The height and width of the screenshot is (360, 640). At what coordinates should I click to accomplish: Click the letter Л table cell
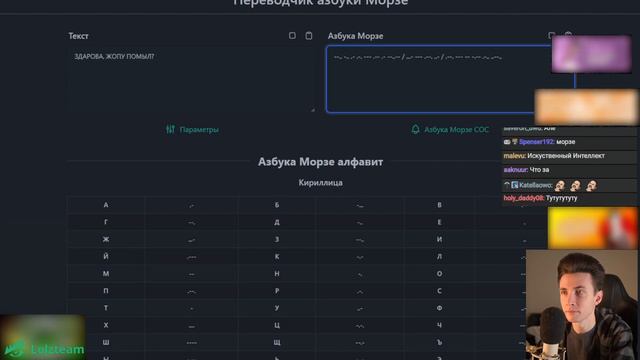click(x=439, y=256)
